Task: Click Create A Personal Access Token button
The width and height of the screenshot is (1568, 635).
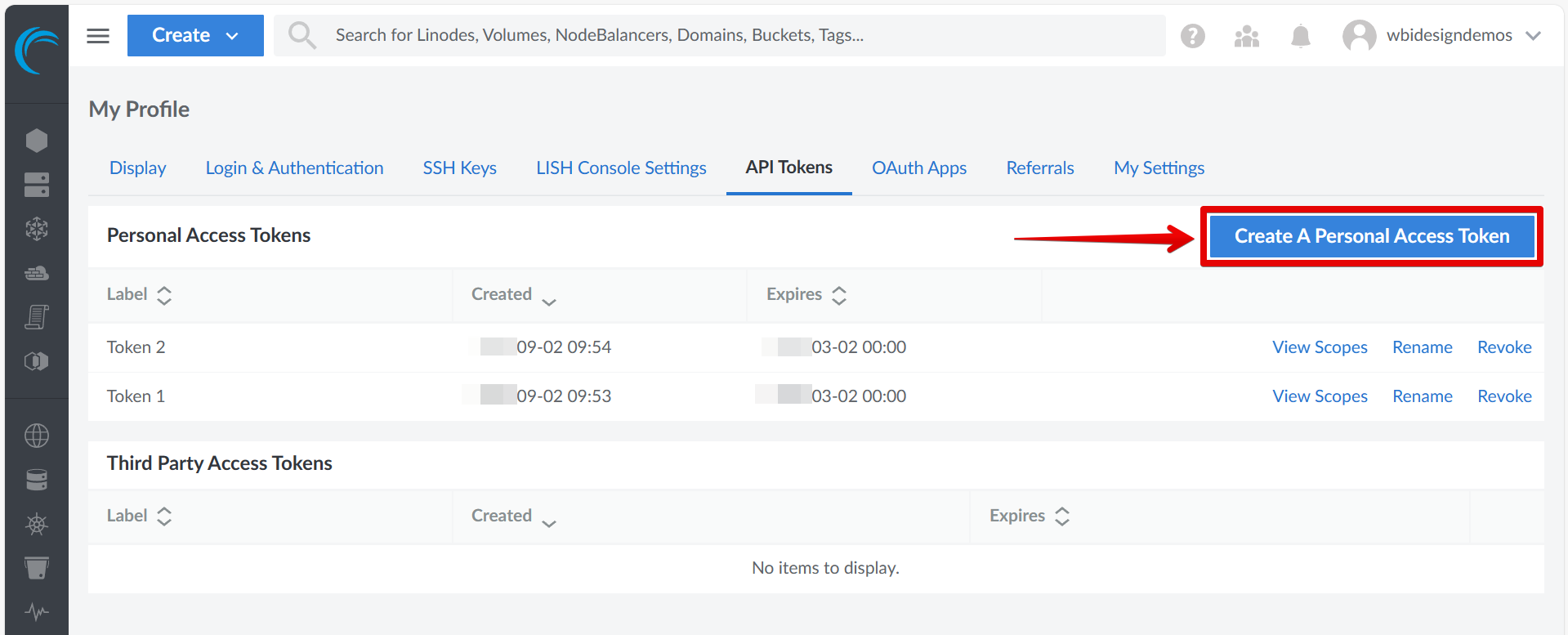Action: click(x=1372, y=236)
